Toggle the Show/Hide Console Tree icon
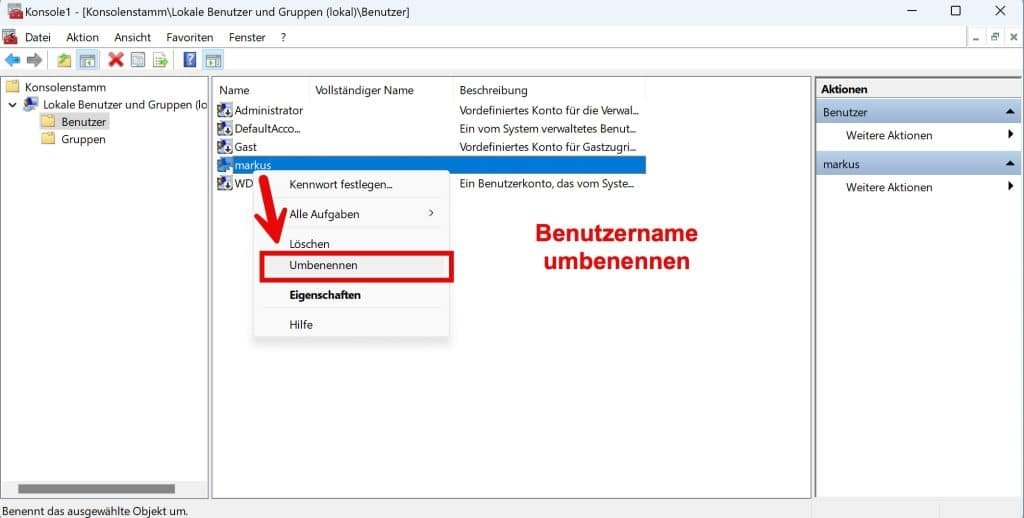The image size is (1024, 518). (x=88, y=61)
